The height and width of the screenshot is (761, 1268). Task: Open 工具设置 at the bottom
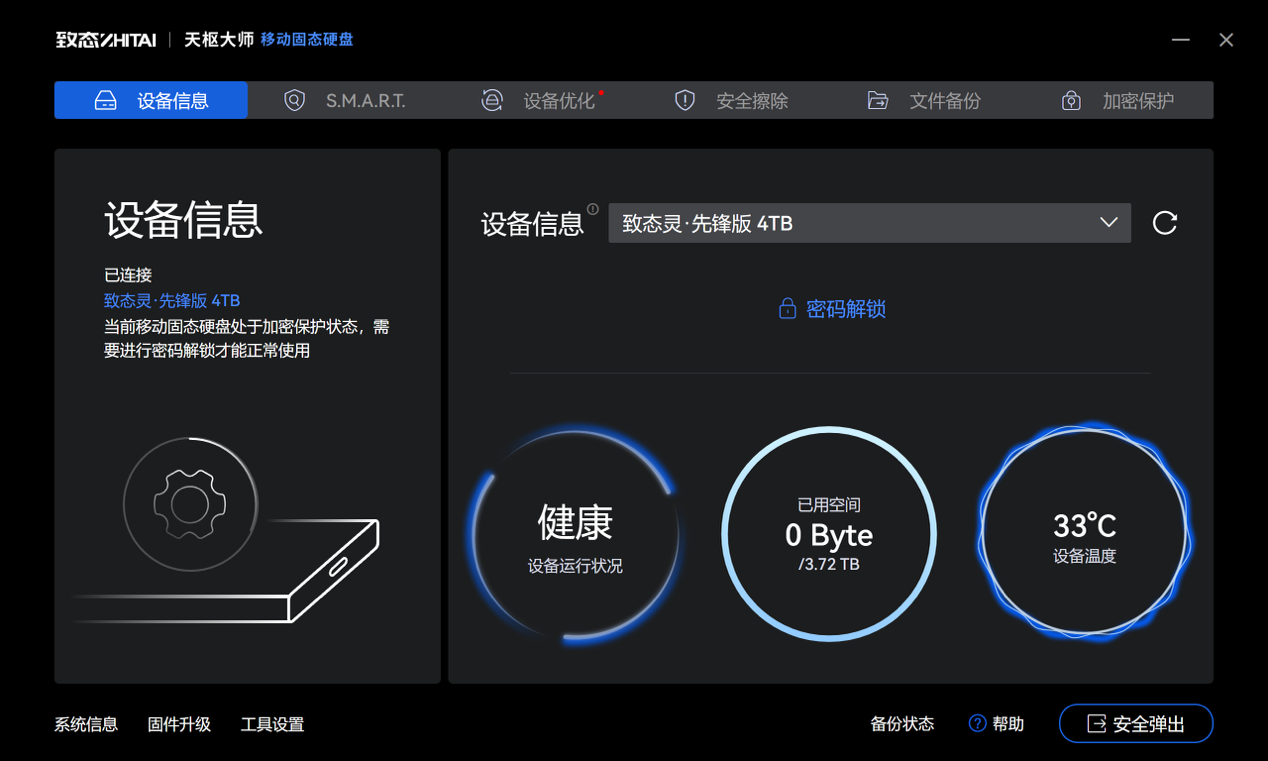272,724
